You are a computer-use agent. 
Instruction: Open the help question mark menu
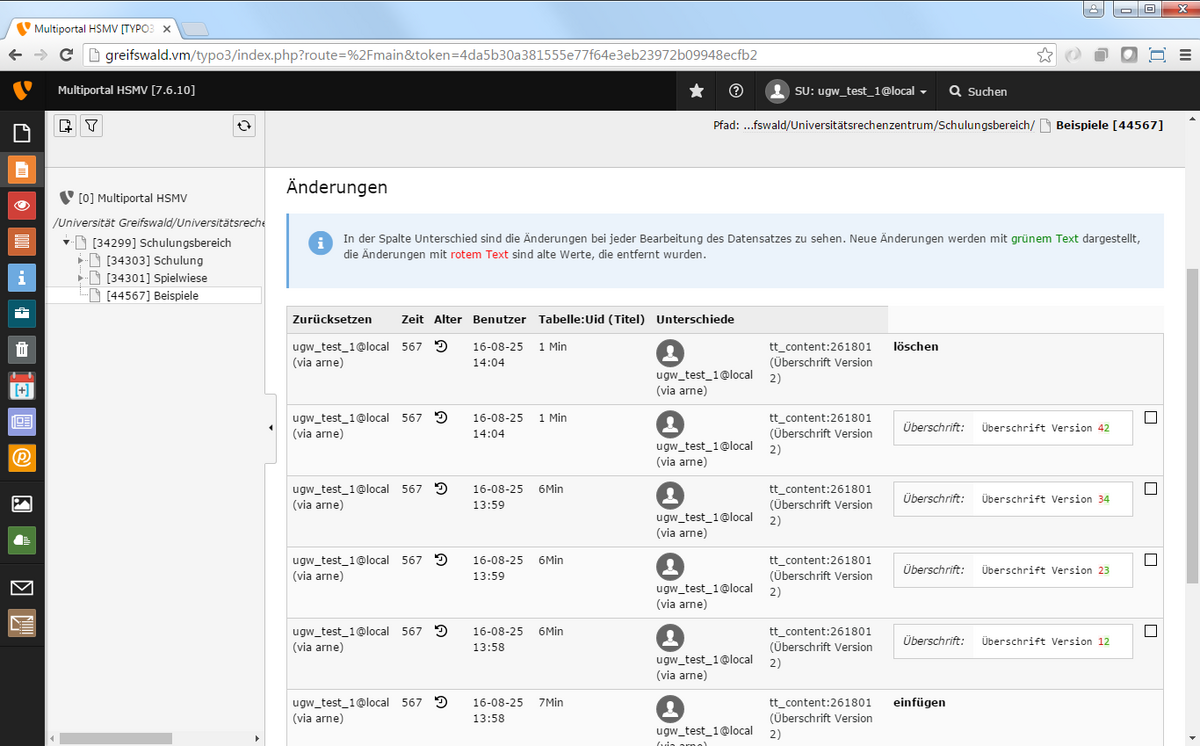pyautogui.click(x=736, y=91)
